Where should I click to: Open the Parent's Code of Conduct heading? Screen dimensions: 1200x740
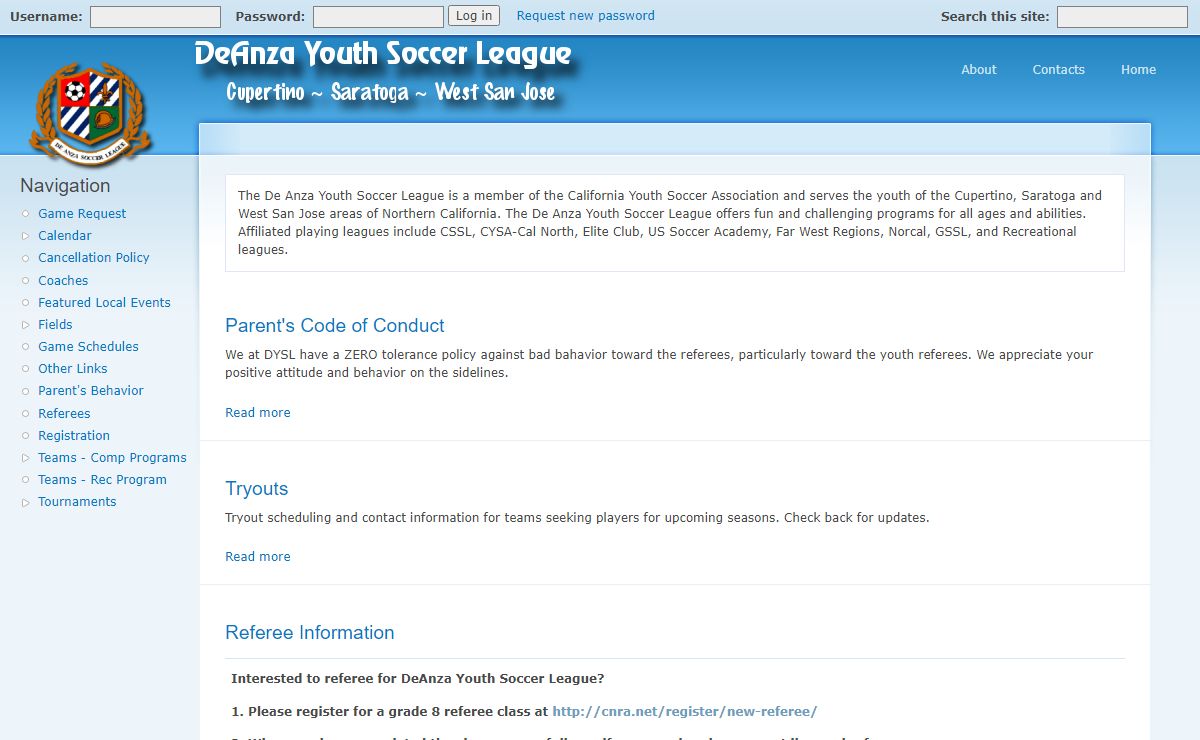335,326
